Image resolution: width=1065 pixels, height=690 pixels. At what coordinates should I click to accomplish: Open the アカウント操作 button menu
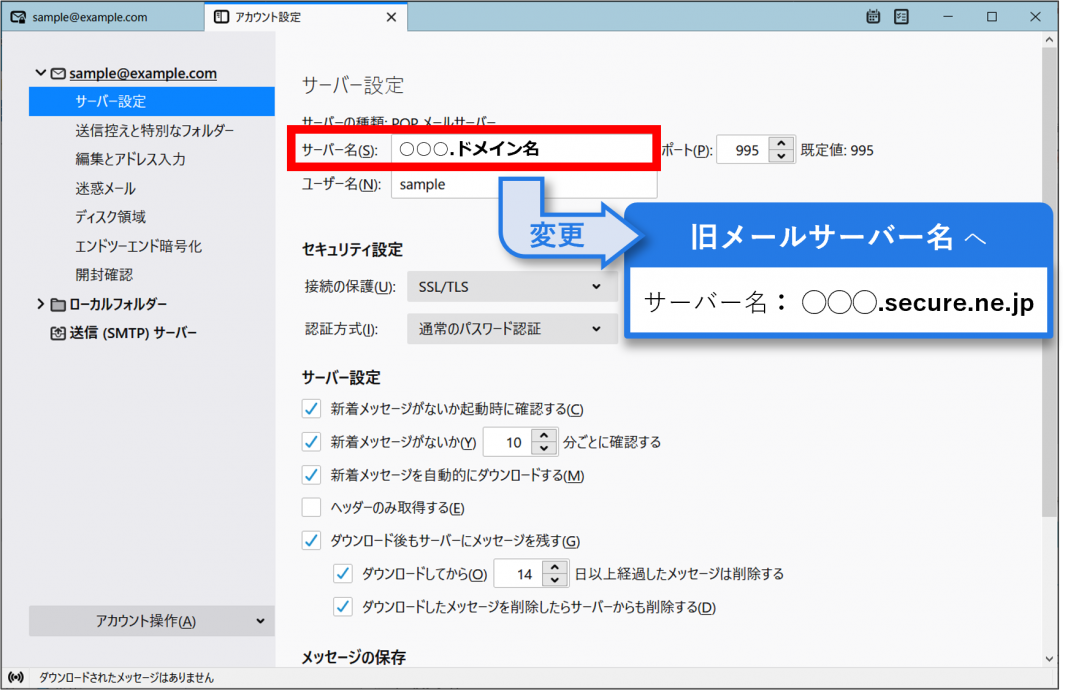[151, 621]
